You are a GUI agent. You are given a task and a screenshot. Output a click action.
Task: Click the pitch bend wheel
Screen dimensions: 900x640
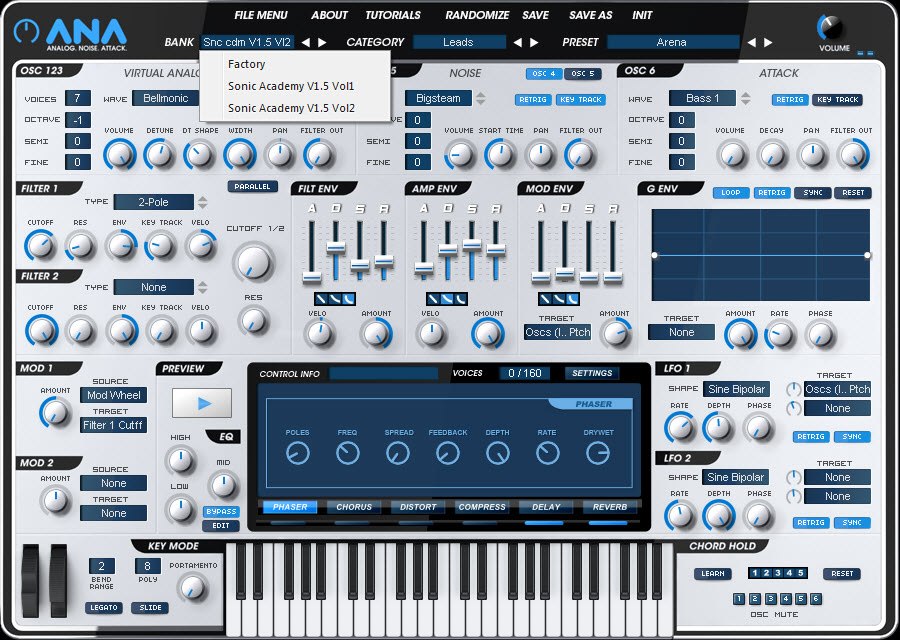(x=30, y=580)
